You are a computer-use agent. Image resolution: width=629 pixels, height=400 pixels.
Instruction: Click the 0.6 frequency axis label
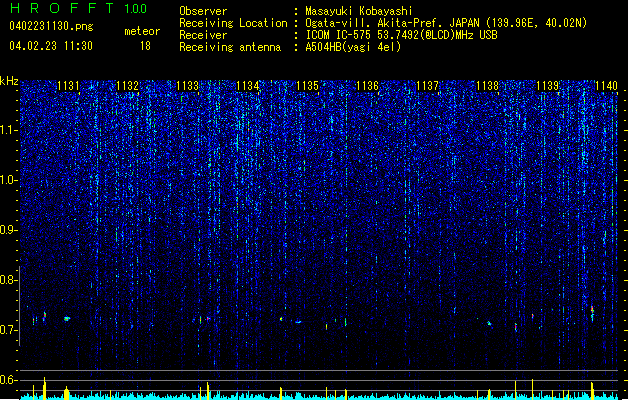coord(8,380)
